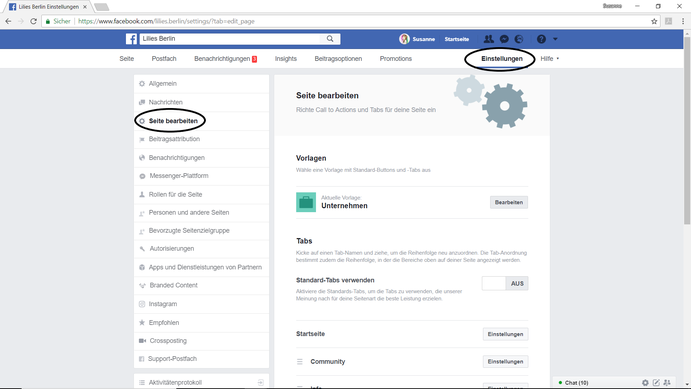Viewport: 691px width, 389px height.
Task: Open Crossposting settings
Action: [x=201, y=341]
